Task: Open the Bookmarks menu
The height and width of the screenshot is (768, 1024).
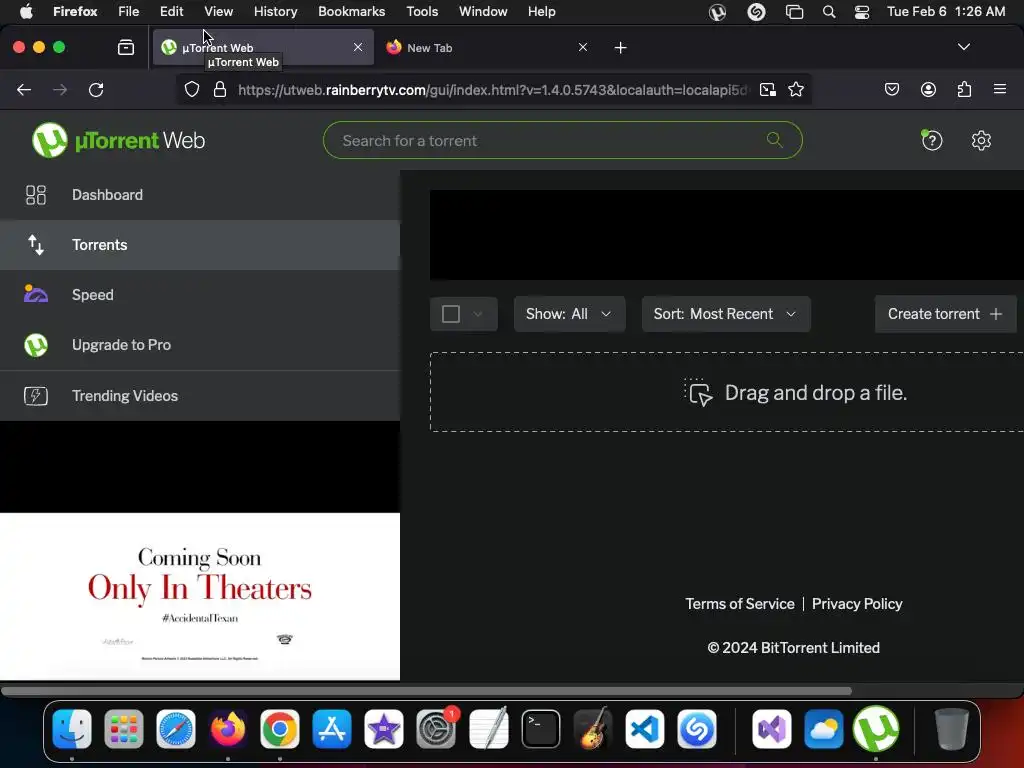Action: point(351,12)
